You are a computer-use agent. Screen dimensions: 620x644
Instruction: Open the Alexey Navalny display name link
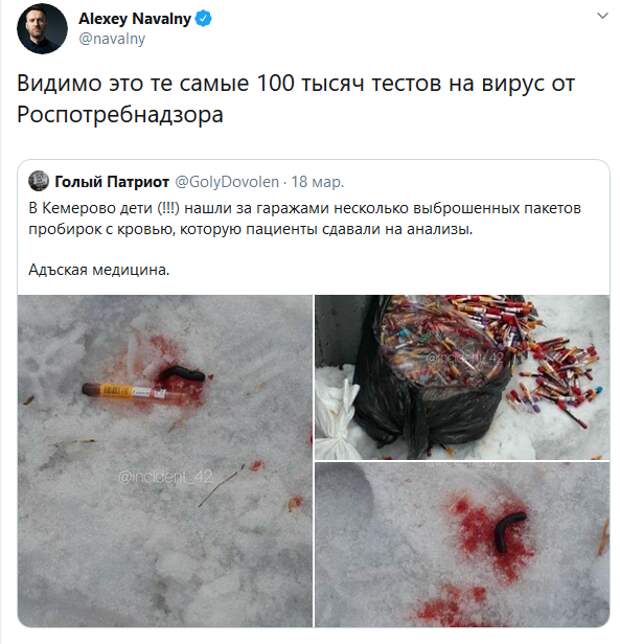point(135,18)
